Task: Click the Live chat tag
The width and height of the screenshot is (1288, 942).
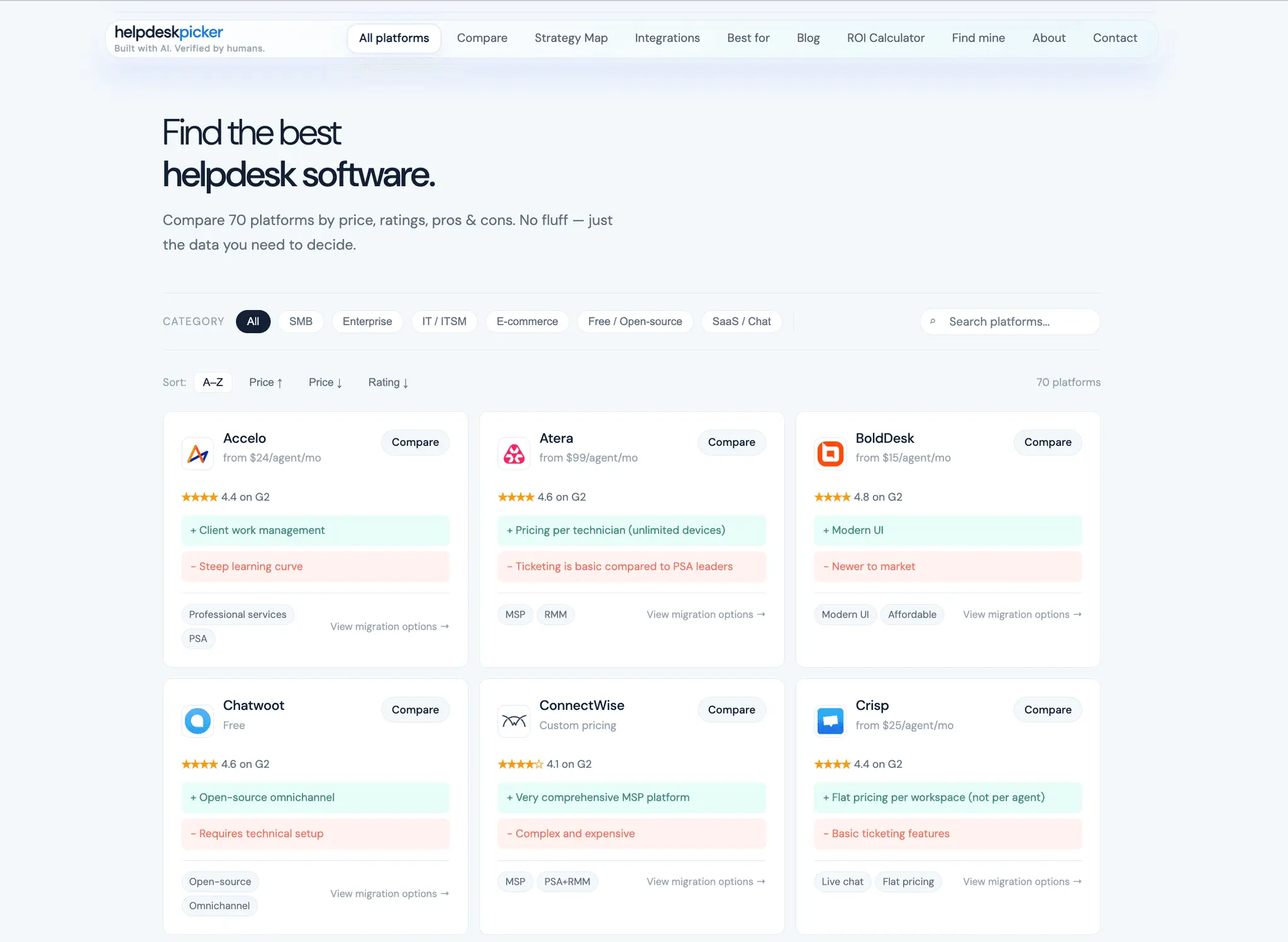Action: click(x=842, y=882)
